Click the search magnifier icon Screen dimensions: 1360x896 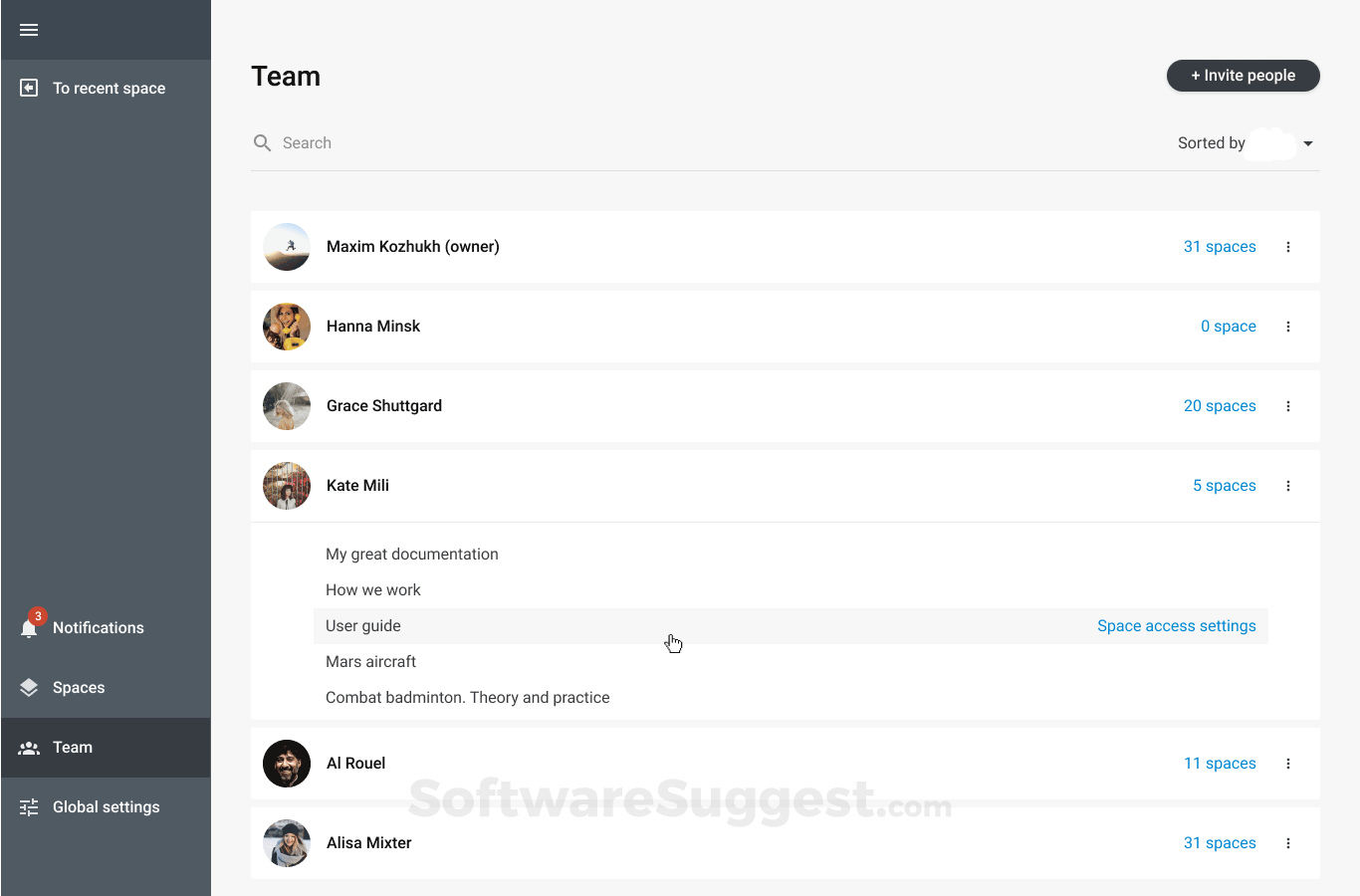[x=262, y=142]
